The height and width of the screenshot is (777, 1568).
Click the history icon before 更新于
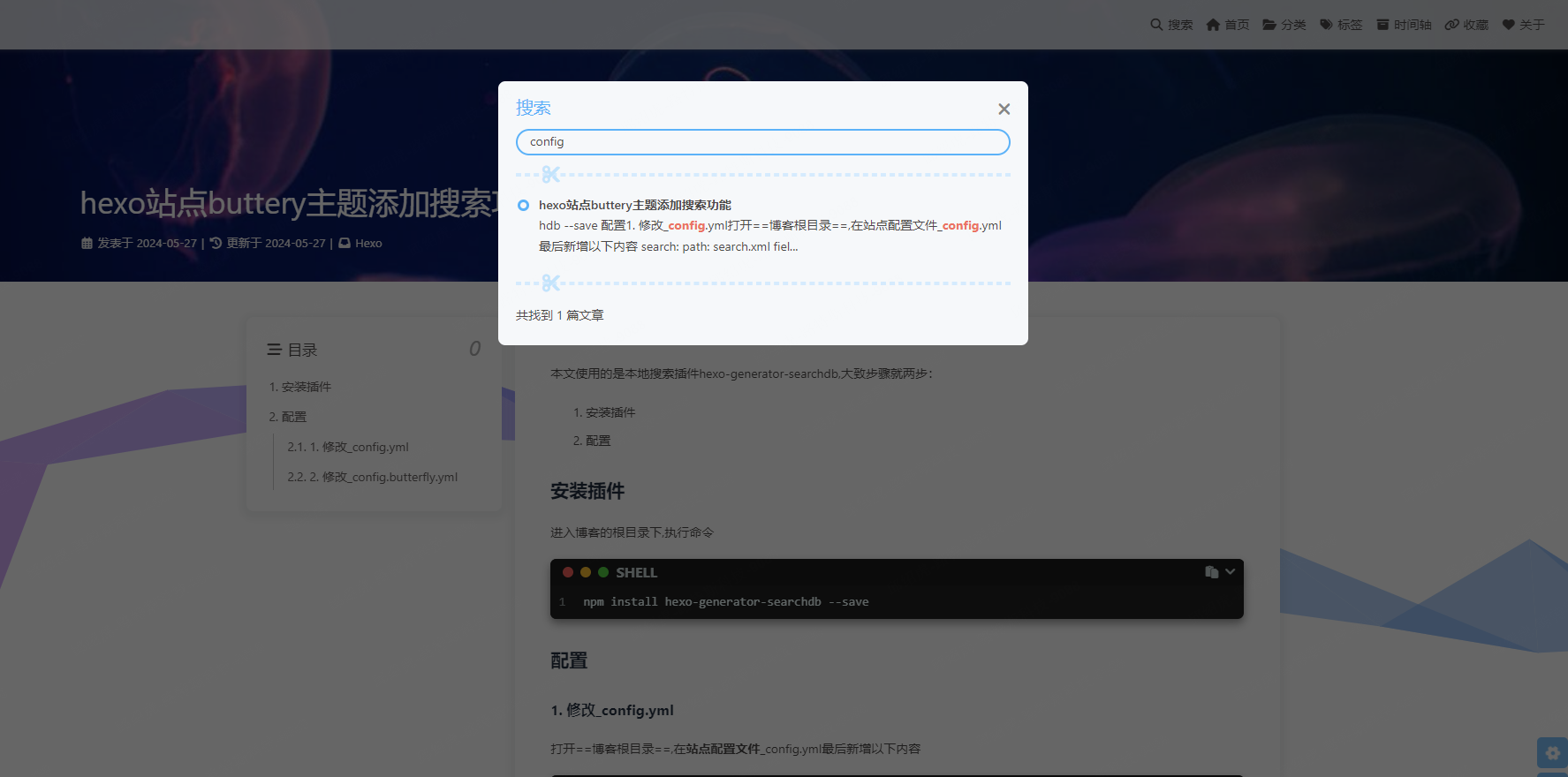coord(216,244)
